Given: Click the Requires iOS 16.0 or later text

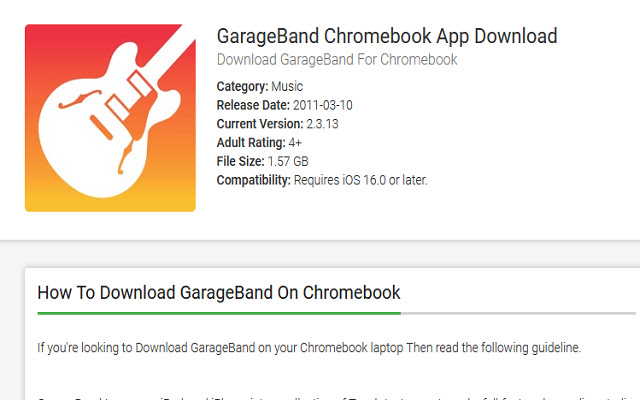Looking at the screenshot, I should (x=360, y=180).
